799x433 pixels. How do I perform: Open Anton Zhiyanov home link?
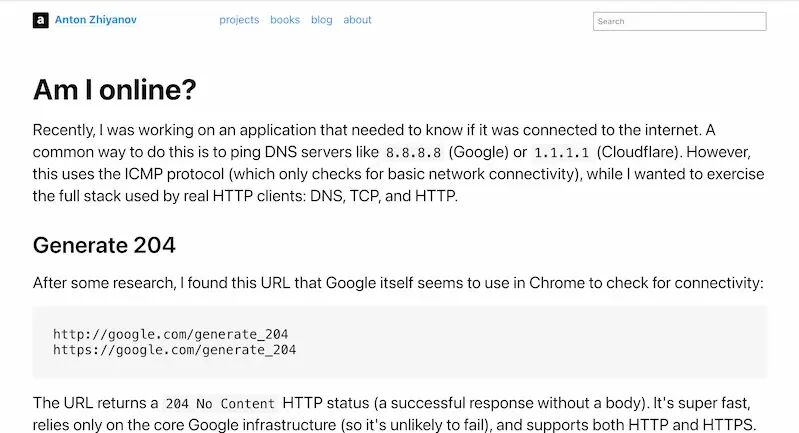(95, 20)
